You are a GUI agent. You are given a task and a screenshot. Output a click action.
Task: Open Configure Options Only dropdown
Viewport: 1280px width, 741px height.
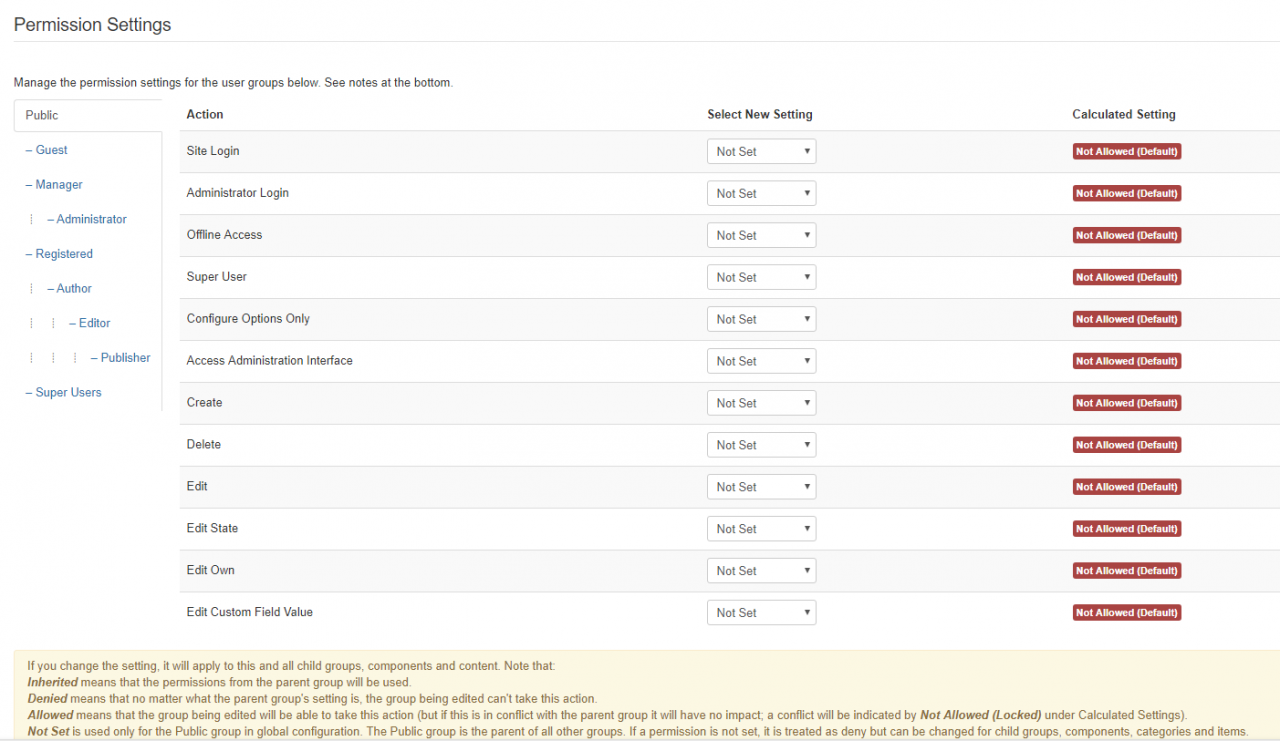coord(761,320)
